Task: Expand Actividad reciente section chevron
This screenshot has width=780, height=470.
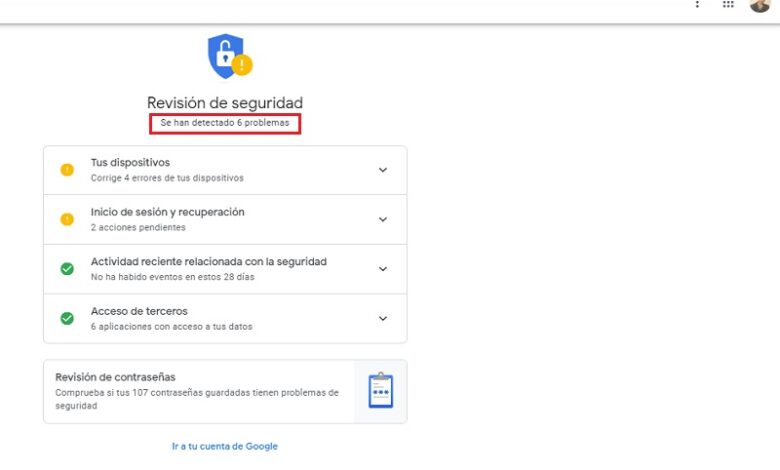Action: pos(383,269)
